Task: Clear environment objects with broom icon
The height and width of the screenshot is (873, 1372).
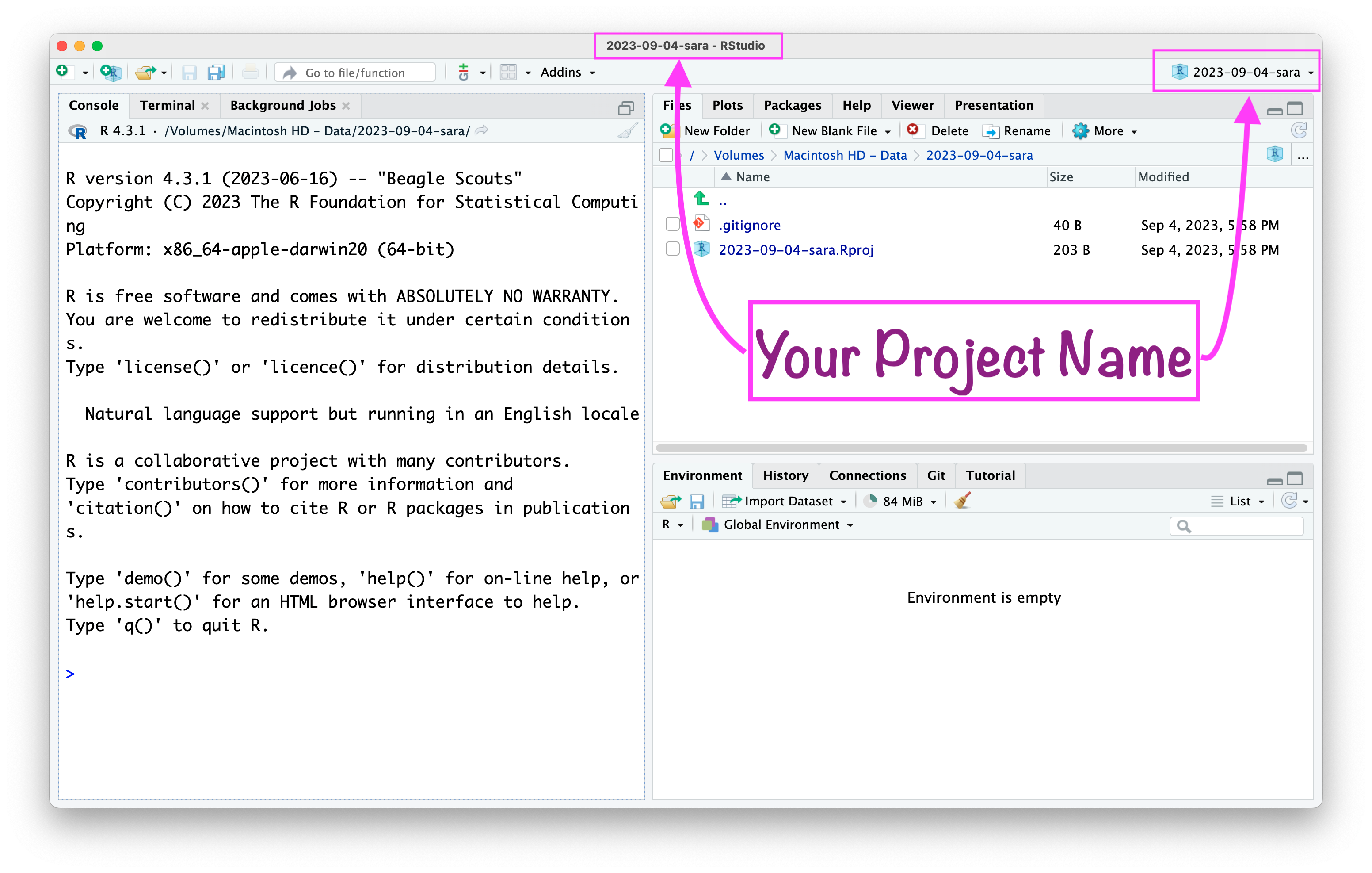Action: [x=962, y=501]
